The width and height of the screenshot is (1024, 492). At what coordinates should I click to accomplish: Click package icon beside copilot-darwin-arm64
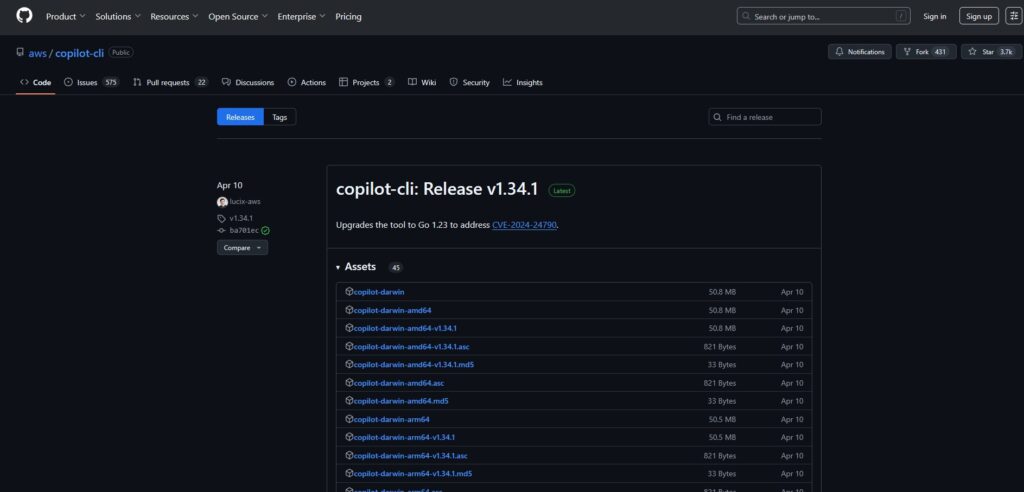point(349,419)
